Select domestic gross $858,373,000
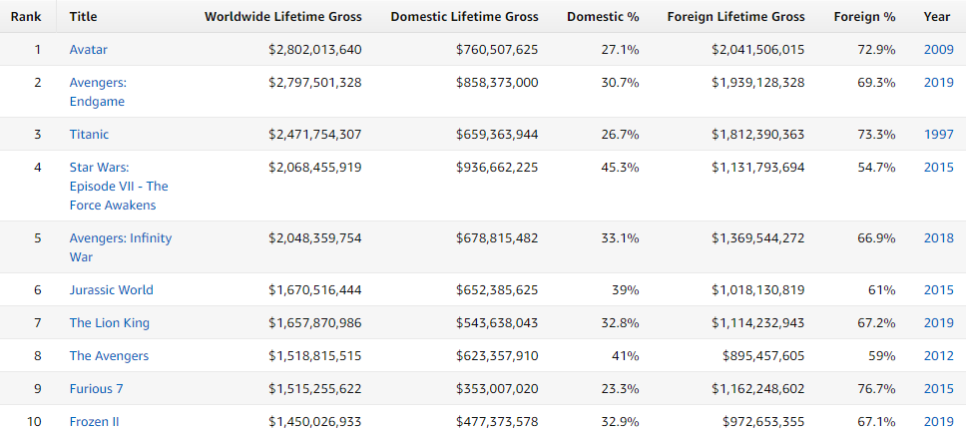Image resolution: width=966 pixels, height=433 pixels. click(497, 83)
